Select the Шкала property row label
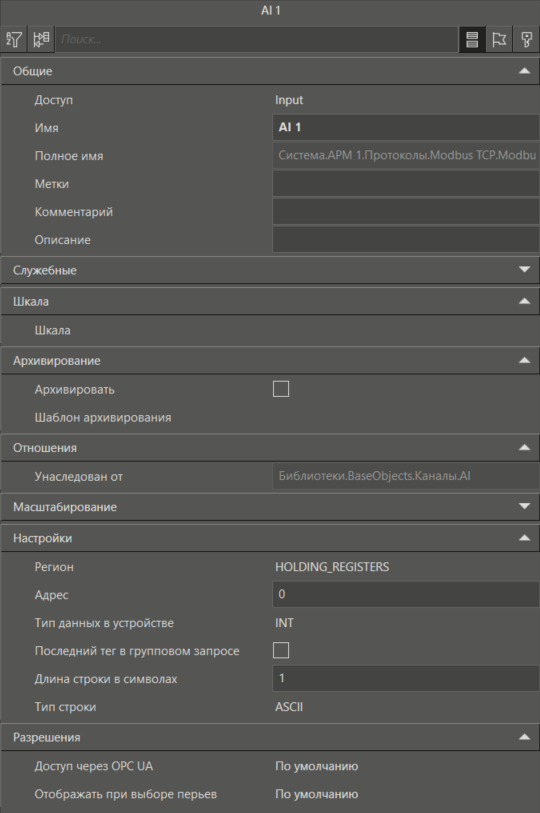The image size is (540, 813). click(52, 330)
